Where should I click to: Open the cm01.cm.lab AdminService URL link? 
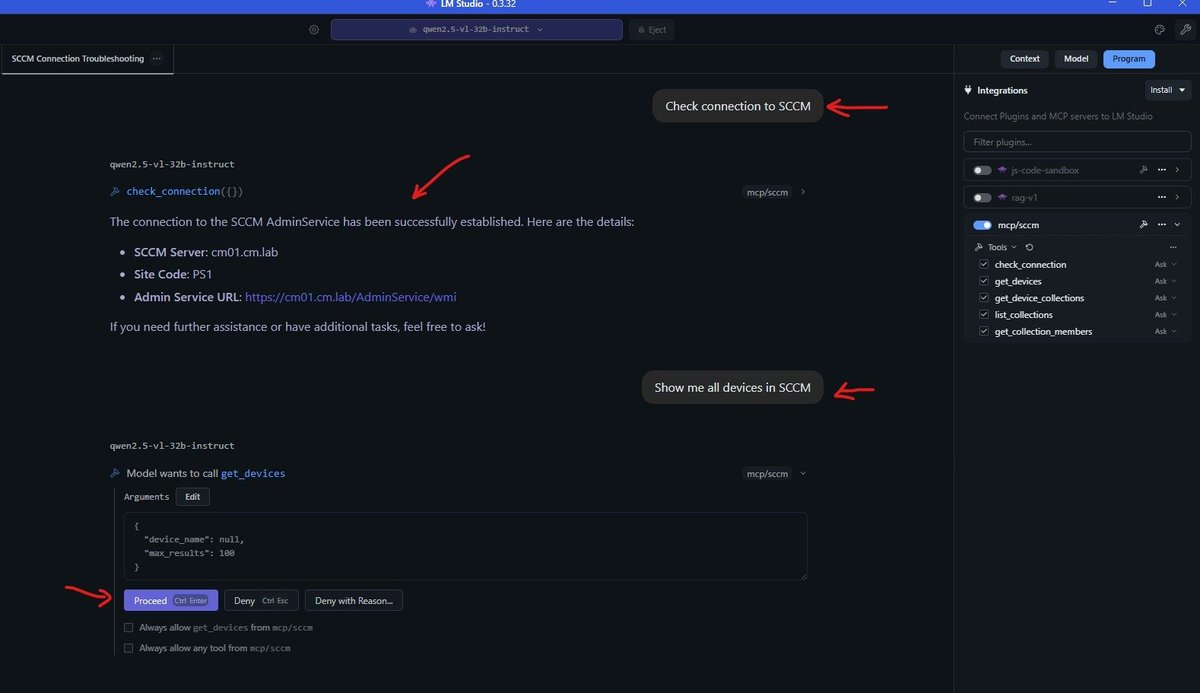(351, 297)
